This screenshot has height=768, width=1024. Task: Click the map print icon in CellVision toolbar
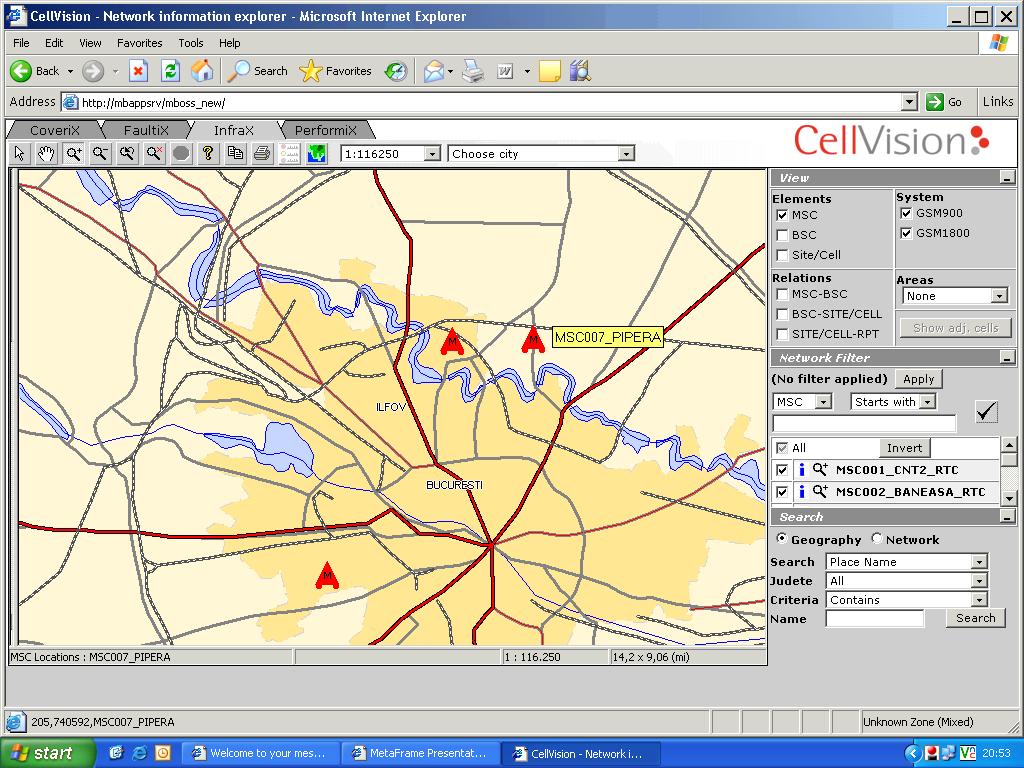262,153
